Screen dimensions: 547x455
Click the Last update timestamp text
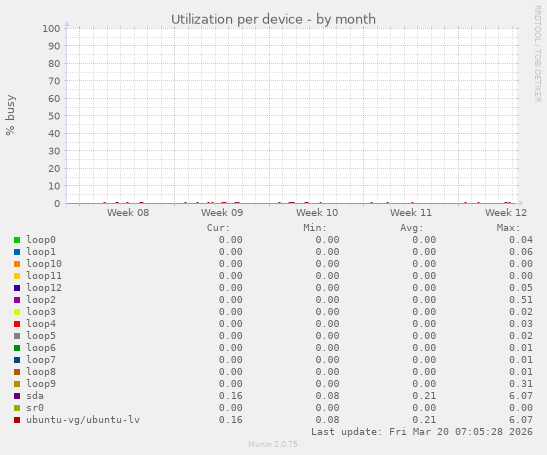422,432
